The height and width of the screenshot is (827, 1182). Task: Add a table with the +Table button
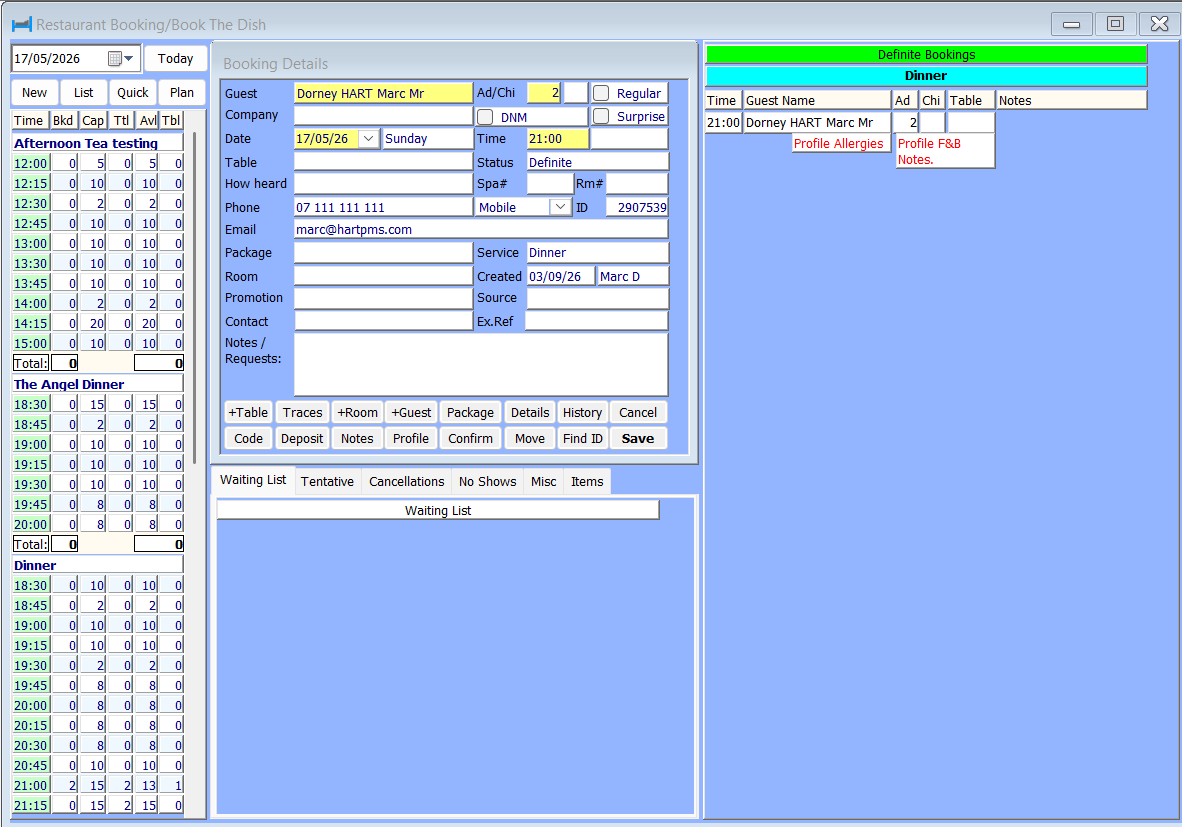(x=248, y=413)
